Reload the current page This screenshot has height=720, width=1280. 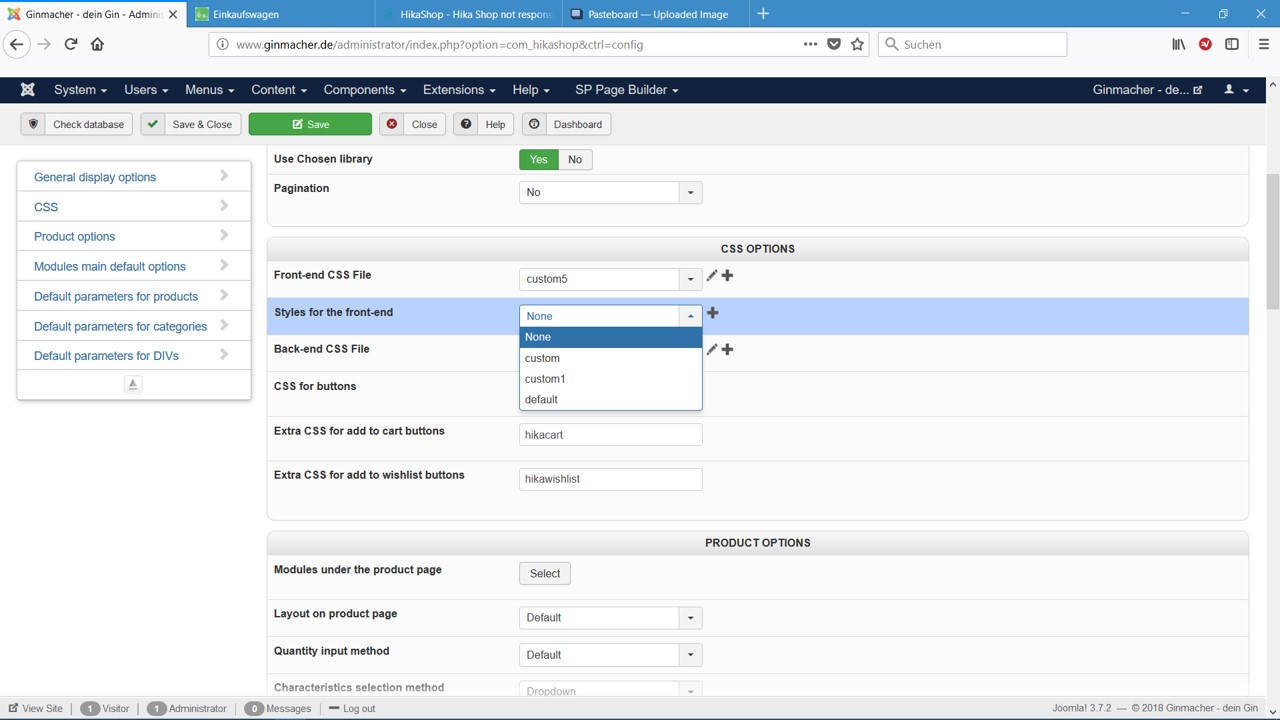[x=71, y=44]
